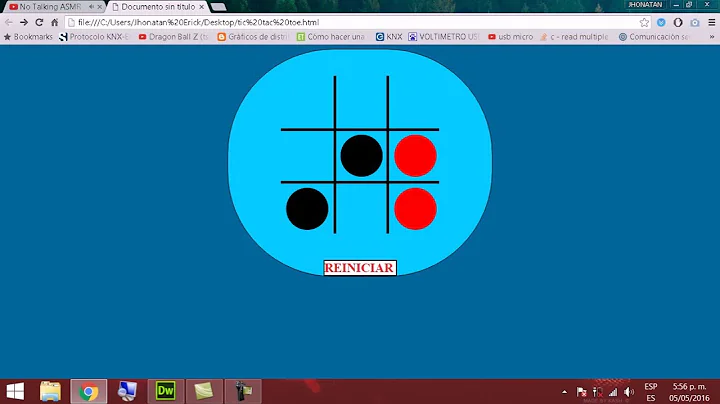The image size is (720, 404).
Task: Click the camera extension icon
Action: tap(695, 22)
